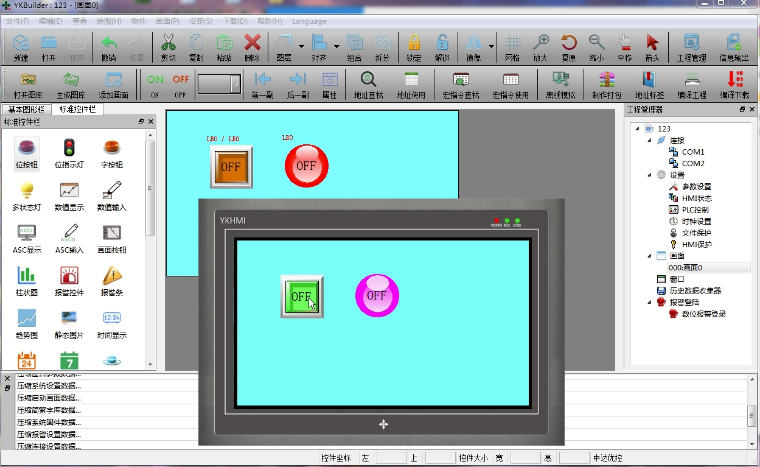Open the Language menu
Image resolution: width=760 pixels, height=467 pixels.
click(x=309, y=20)
